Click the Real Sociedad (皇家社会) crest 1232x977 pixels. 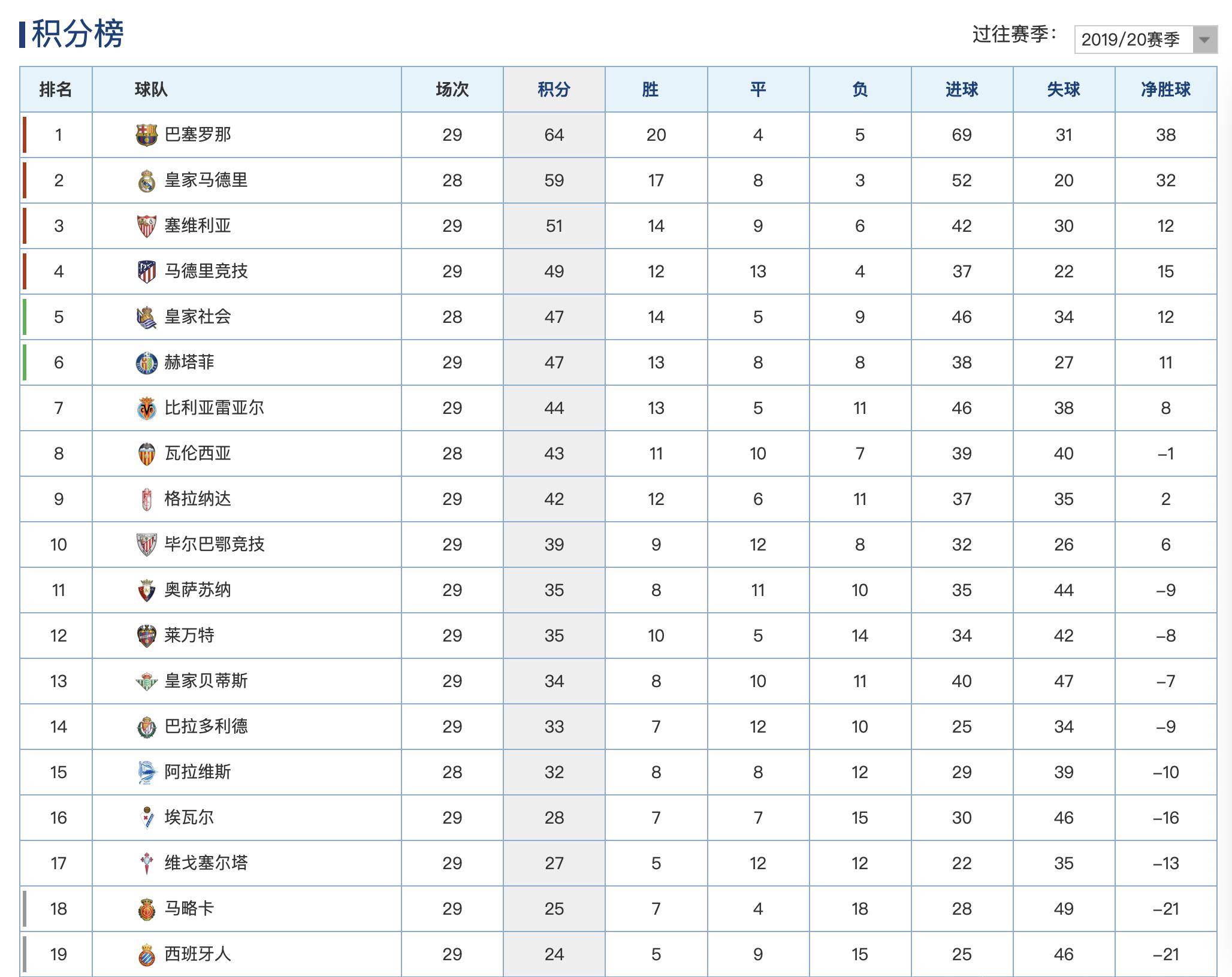click(x=147, y=317)
